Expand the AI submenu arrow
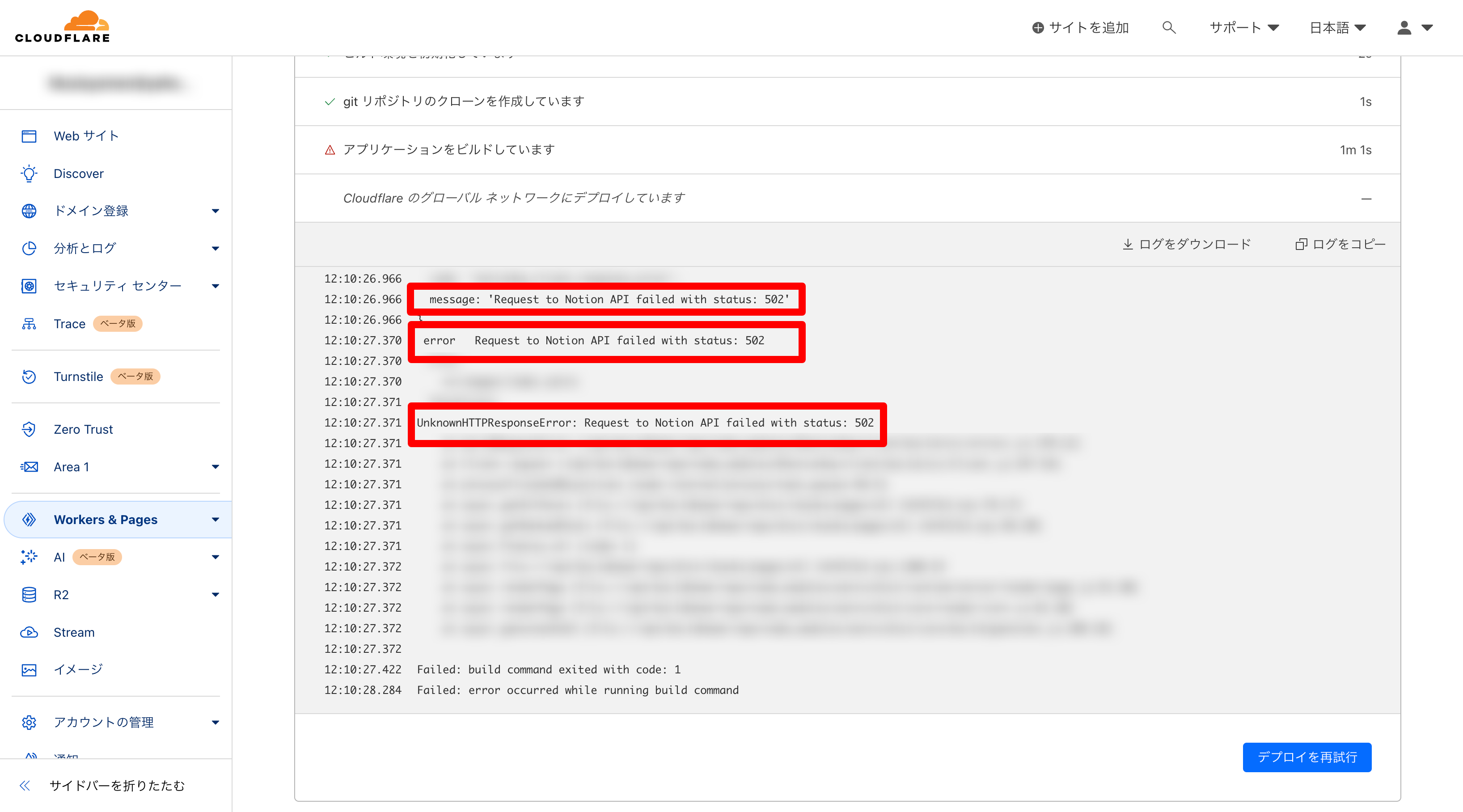 pos(215,557)
